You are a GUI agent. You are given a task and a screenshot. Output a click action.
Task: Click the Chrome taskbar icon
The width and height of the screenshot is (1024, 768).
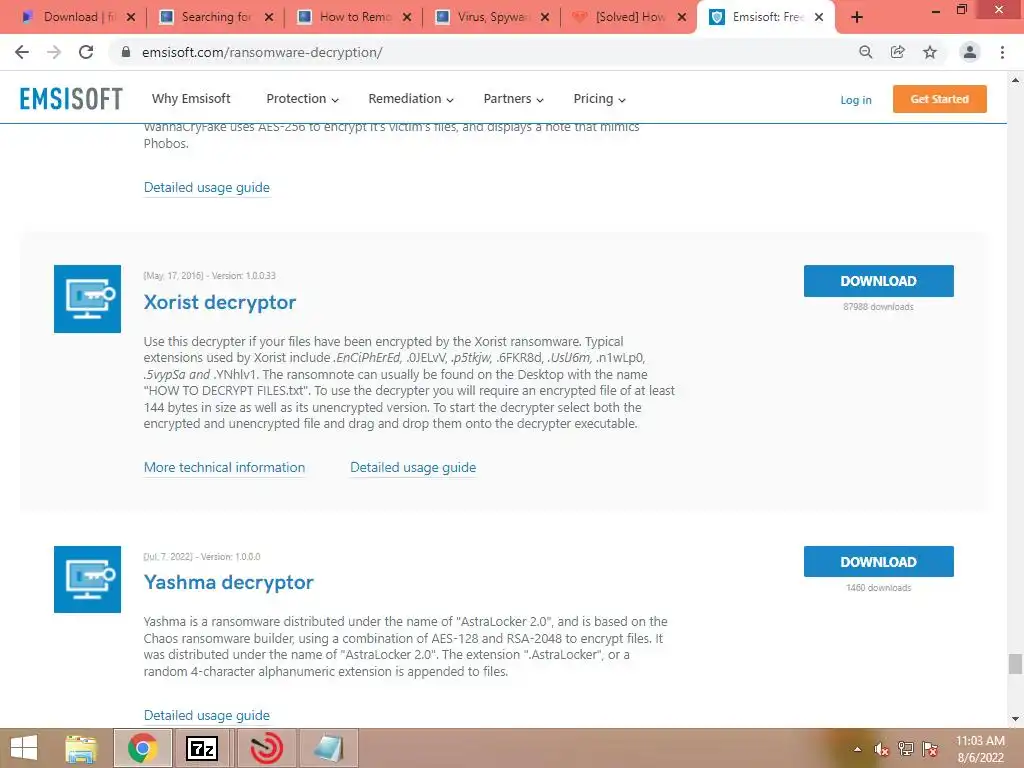click(x=142, y=748)
